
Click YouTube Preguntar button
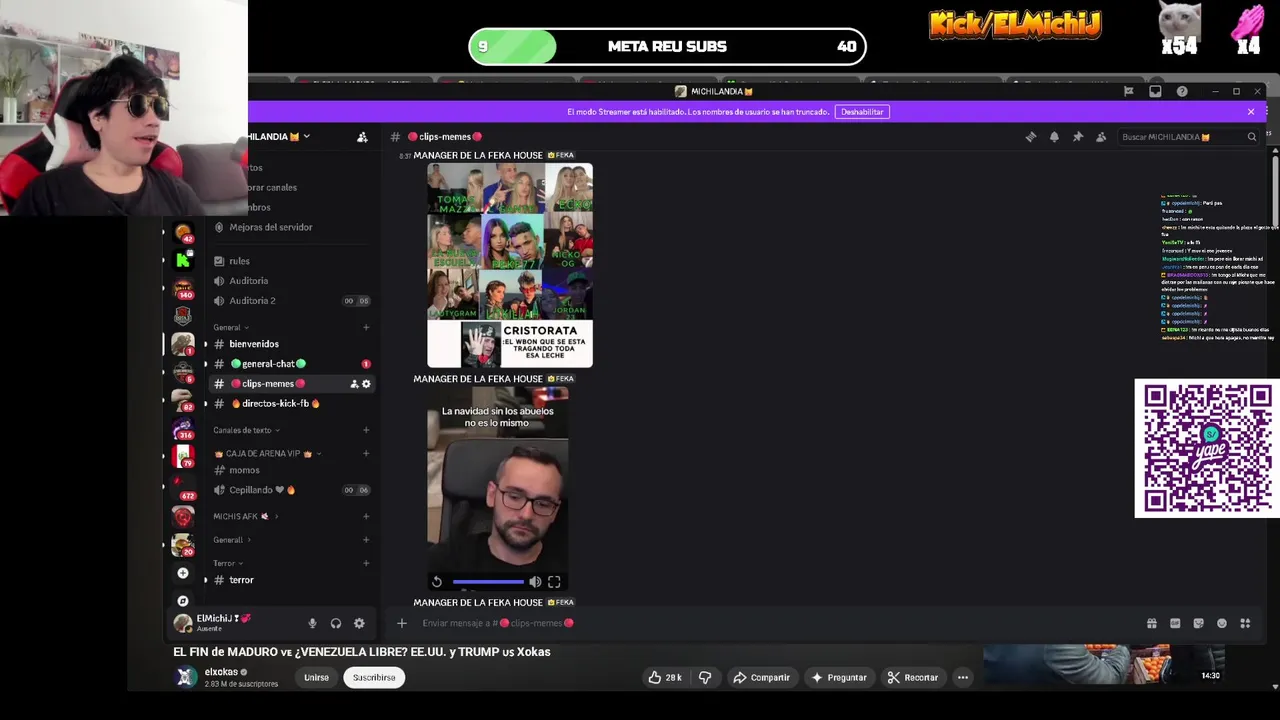point(839,677)
